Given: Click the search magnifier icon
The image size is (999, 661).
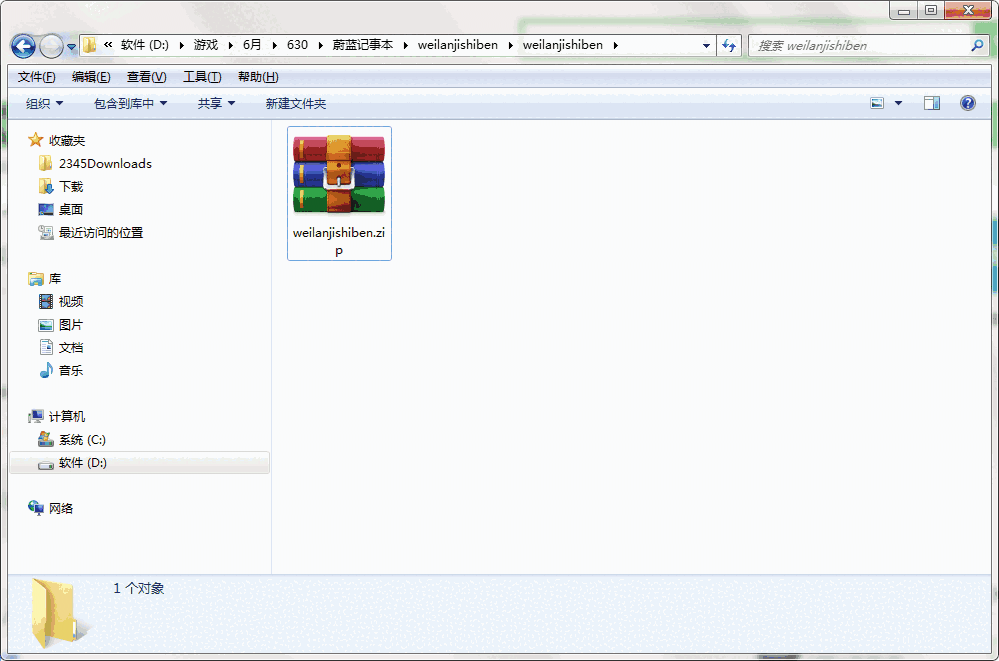Looking at the screenshot, I should point(977,45).
